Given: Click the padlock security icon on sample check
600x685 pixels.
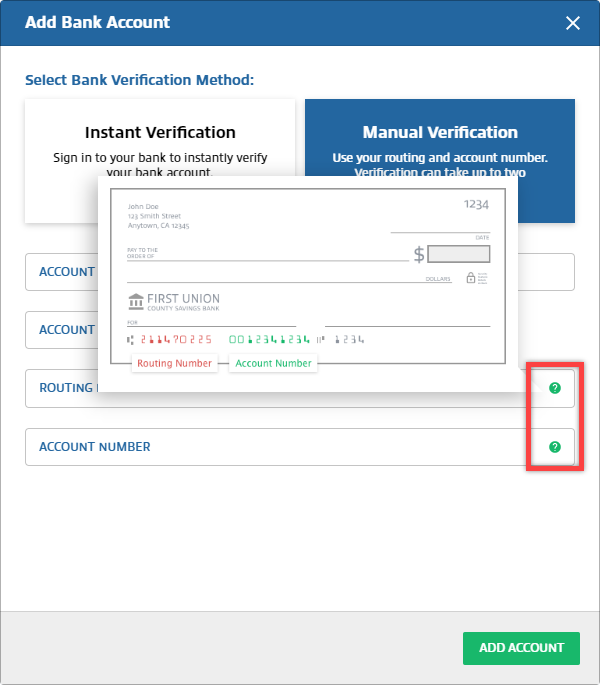Looking at the screenshot, I should (471, 278).
